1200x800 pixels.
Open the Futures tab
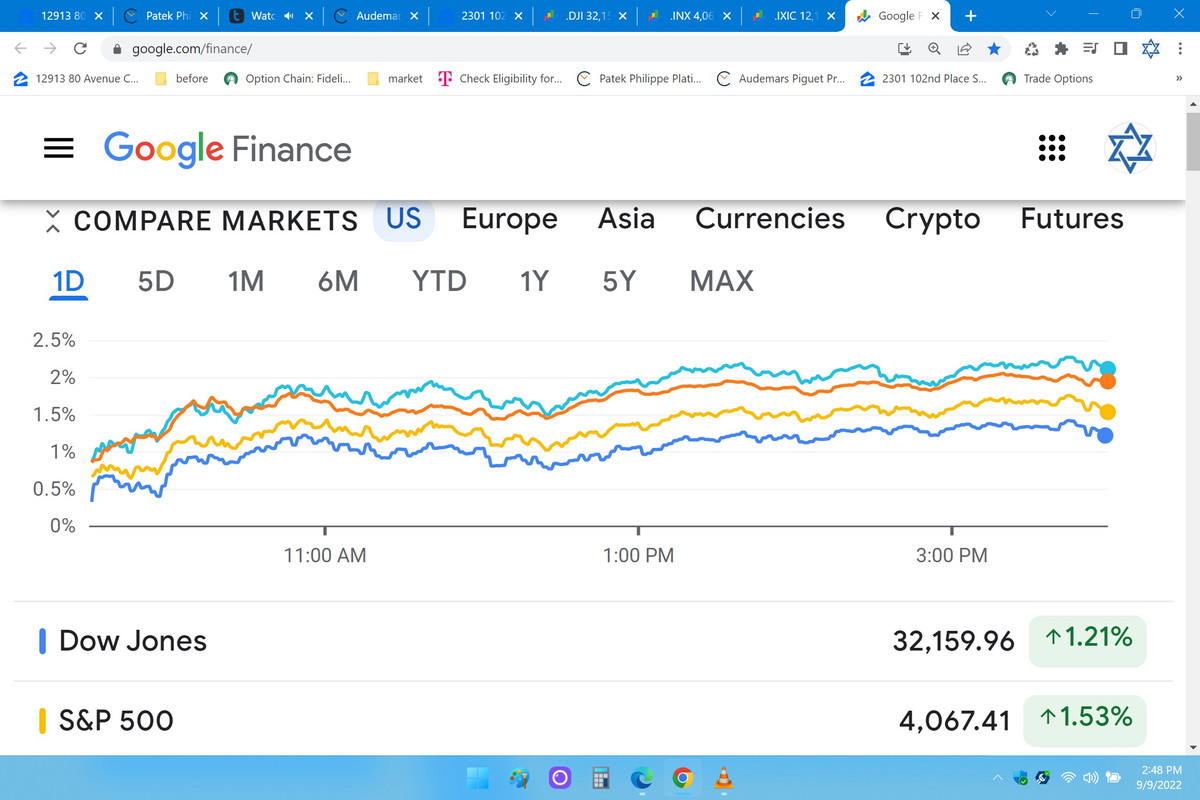click(1072, 218)
